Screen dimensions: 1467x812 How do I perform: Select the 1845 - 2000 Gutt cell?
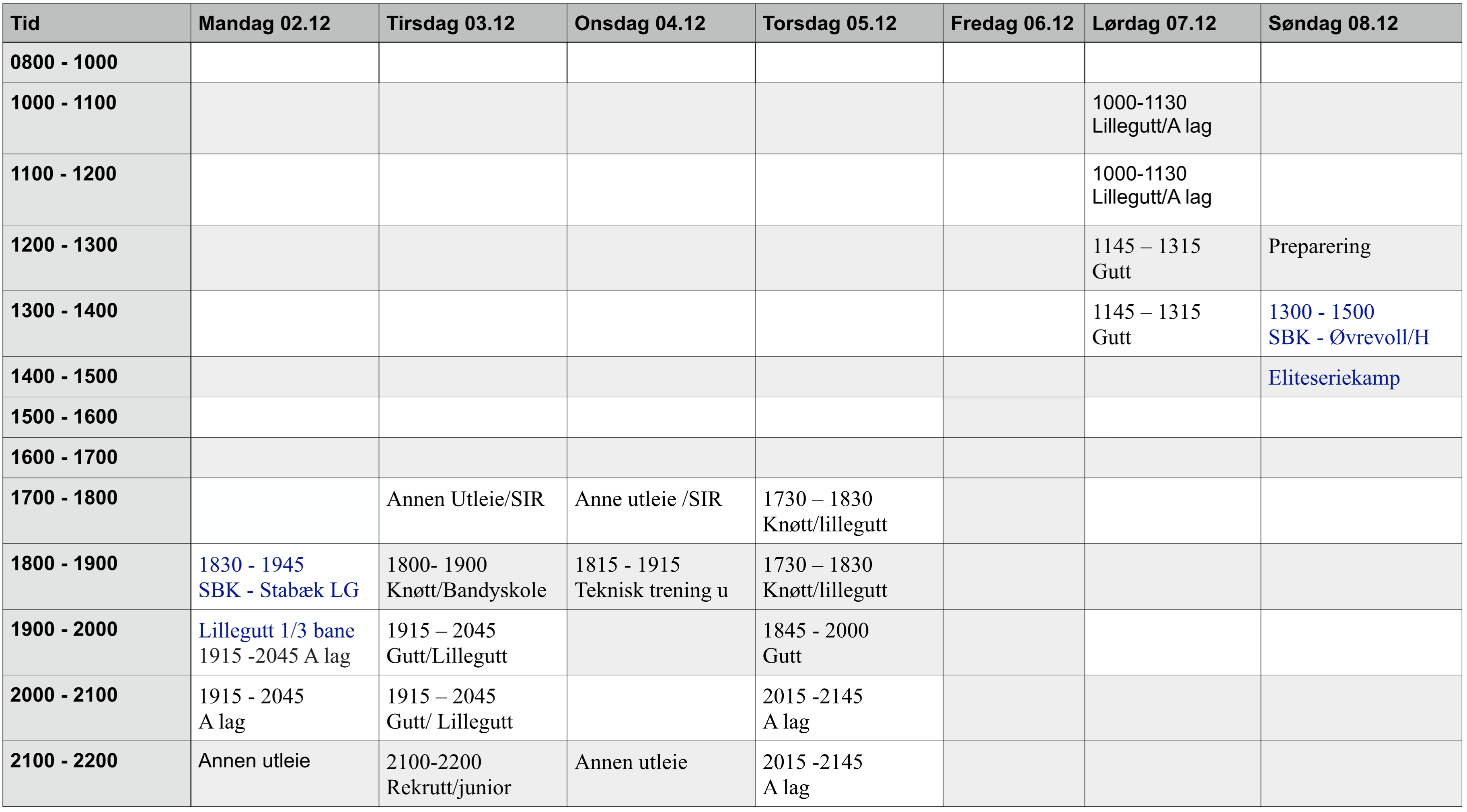816,642
